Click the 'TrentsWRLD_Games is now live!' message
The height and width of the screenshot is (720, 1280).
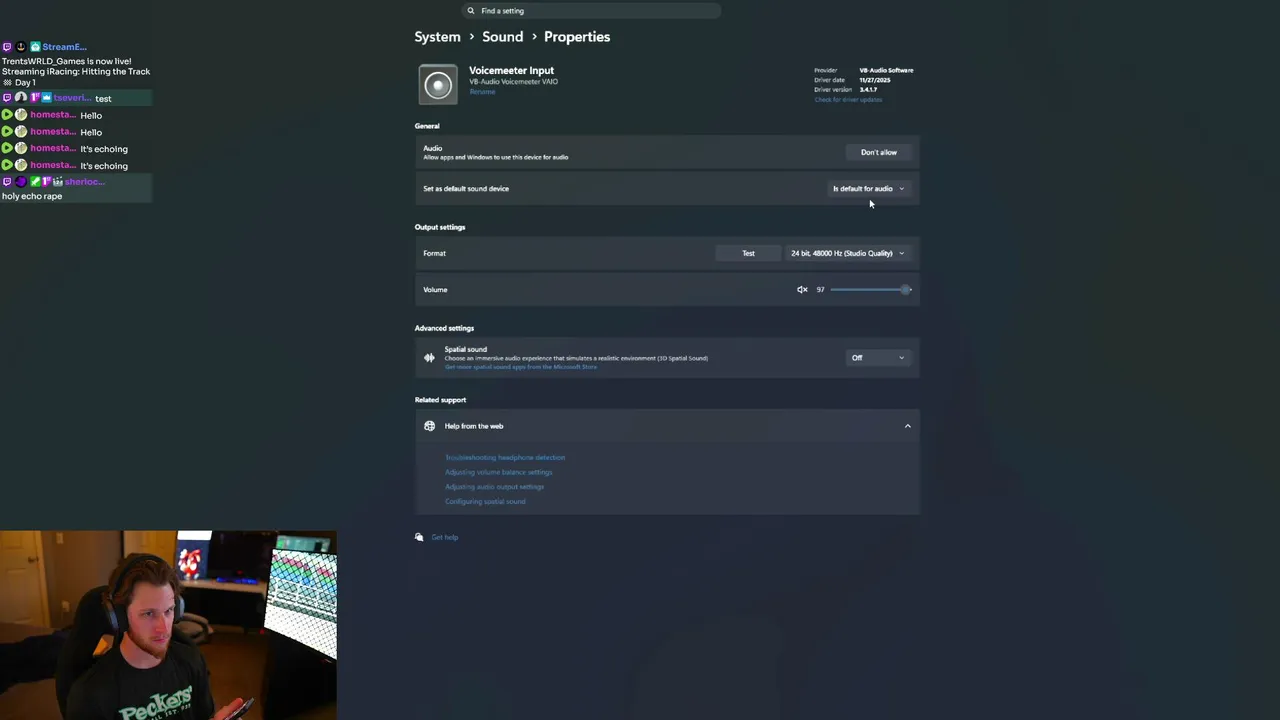click(66, 61)
